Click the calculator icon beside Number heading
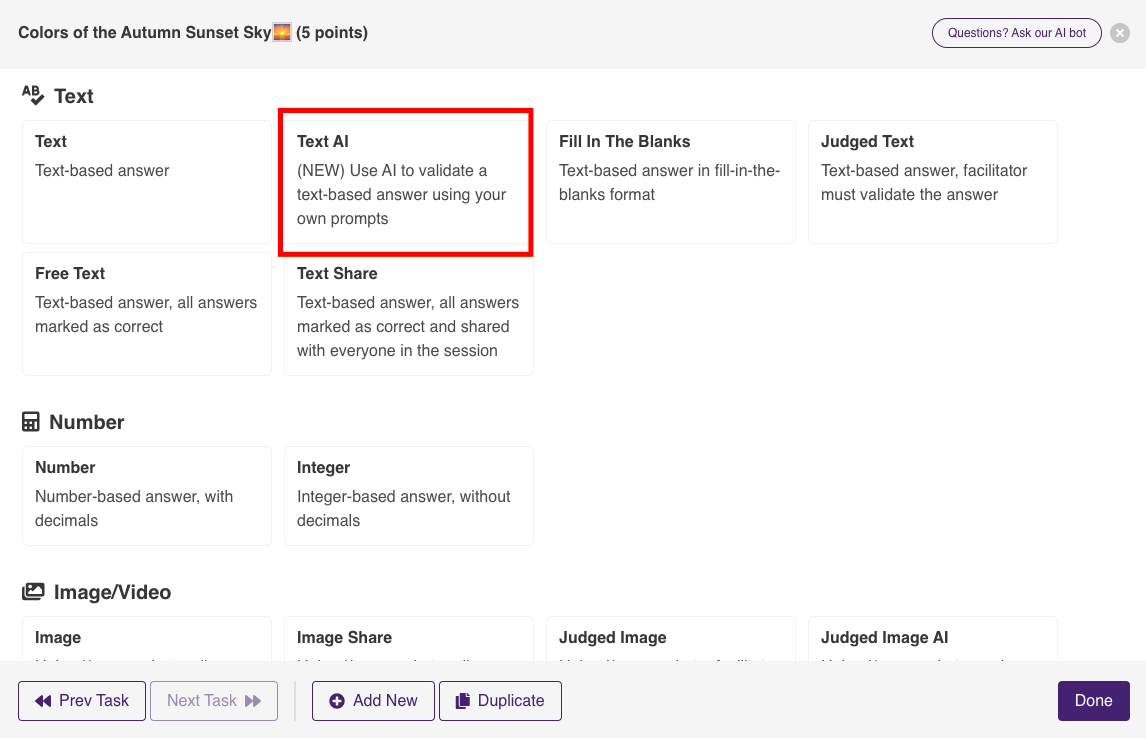 (33, 421)
